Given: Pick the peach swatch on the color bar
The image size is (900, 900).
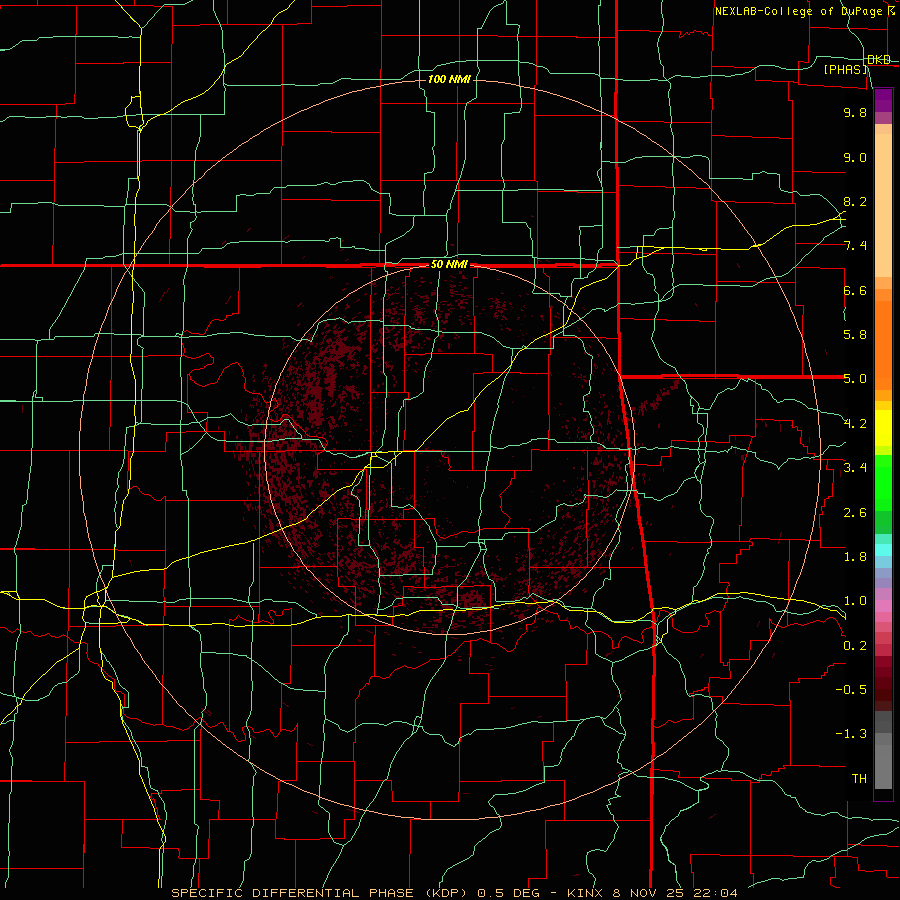Looking at the screenshot, I should coord(883,205).
